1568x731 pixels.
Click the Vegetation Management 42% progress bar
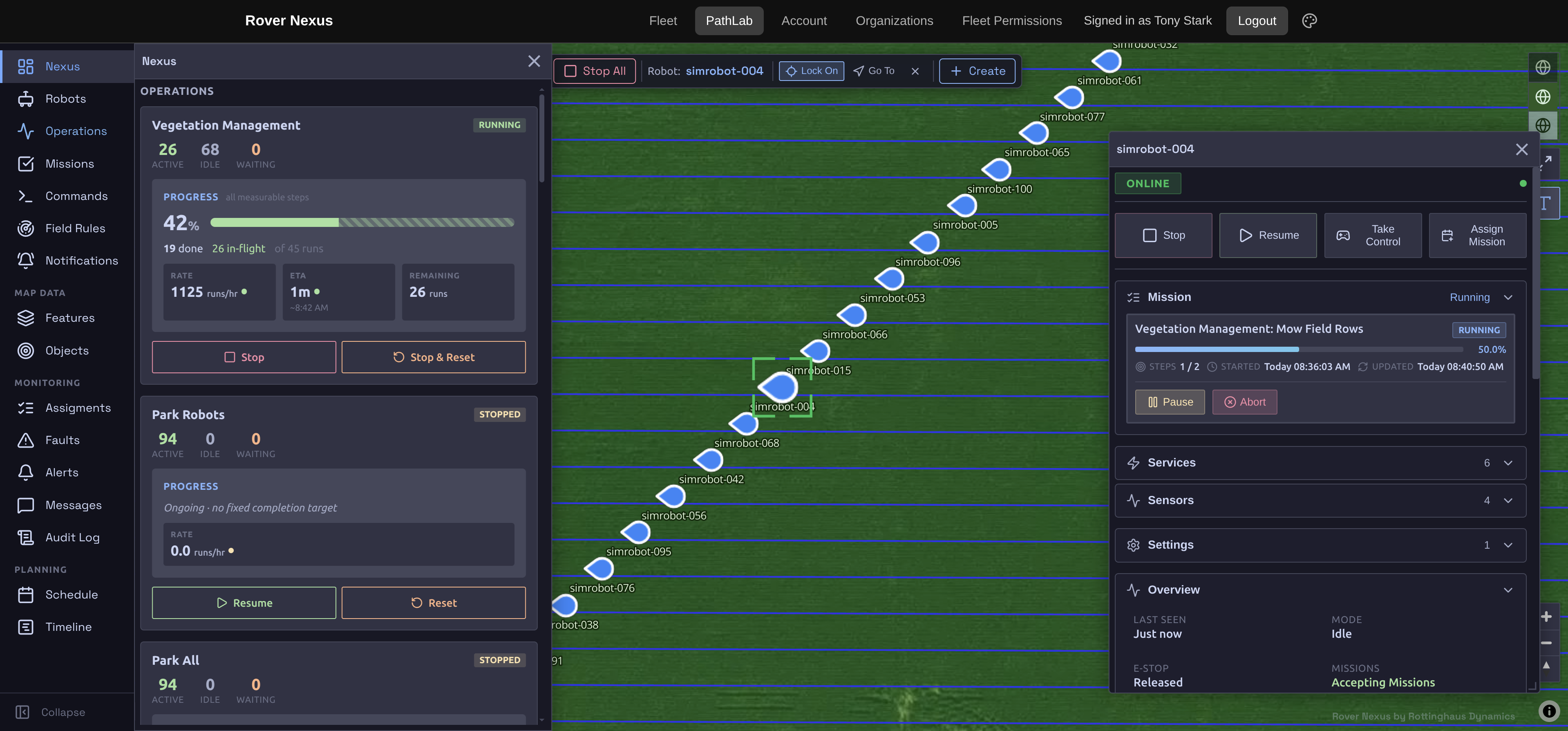point(362,223)
